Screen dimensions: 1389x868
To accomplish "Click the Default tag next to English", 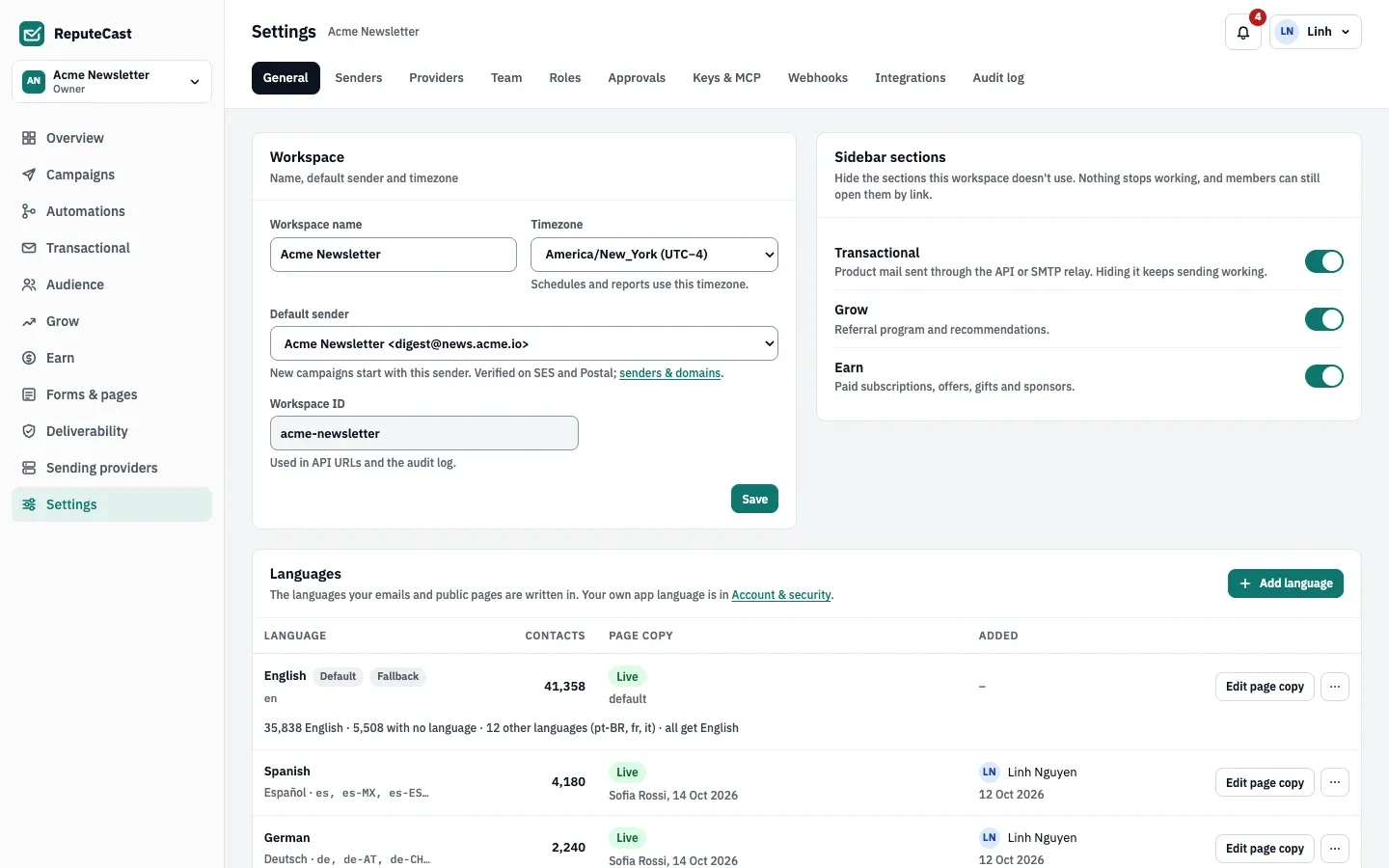I will (338, 676).
